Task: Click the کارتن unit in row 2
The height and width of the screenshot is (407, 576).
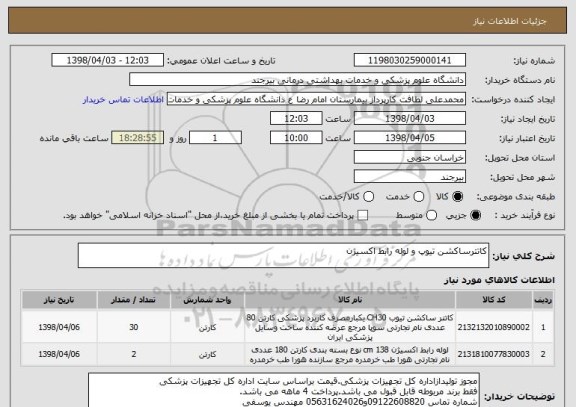Action: coord(207,354)
